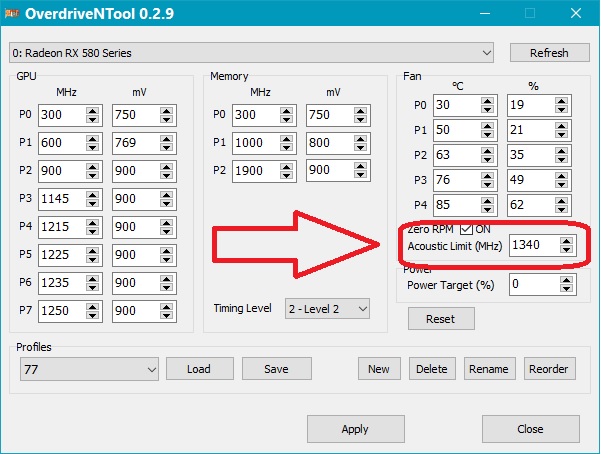Increase Acoustic Limit with up arrow

coord(567,241)
